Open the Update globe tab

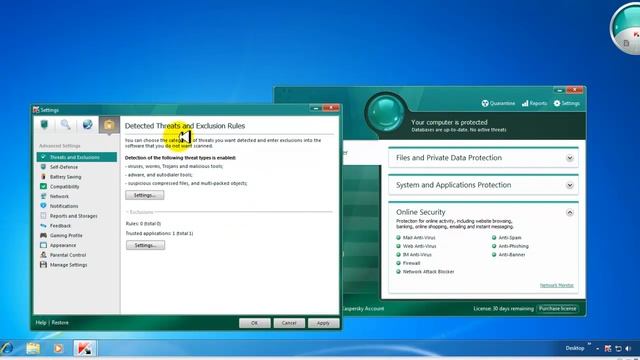87,124
